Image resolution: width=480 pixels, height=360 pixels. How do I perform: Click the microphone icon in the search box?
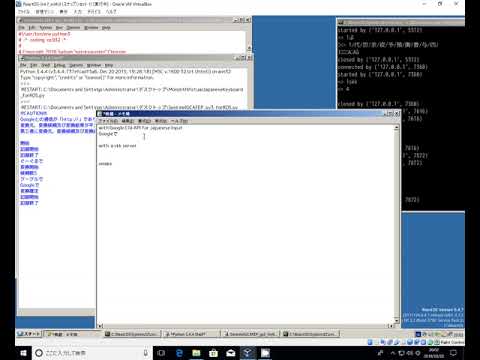point(145,353)
